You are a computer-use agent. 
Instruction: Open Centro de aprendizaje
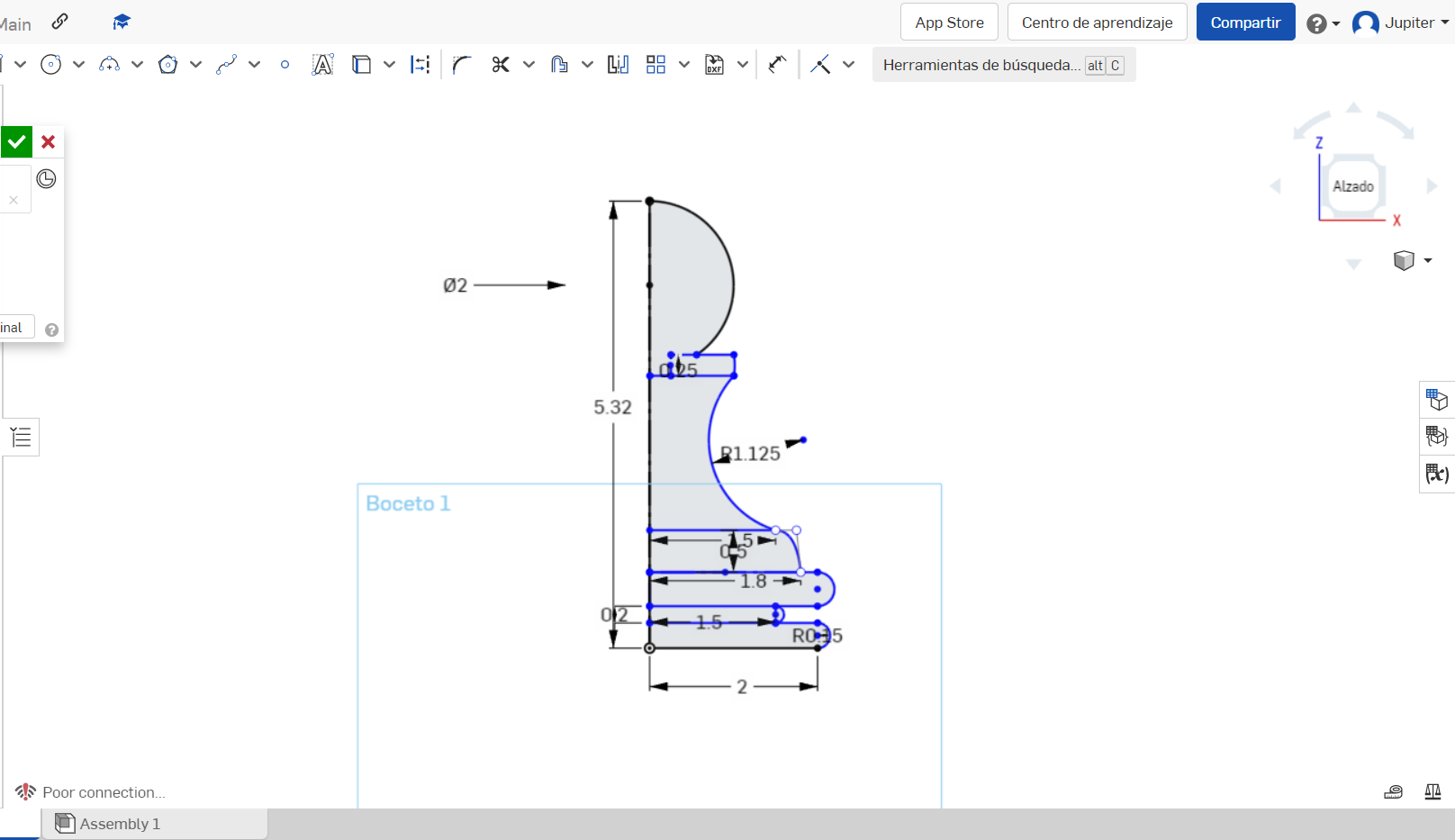[x=1097, y=23]
